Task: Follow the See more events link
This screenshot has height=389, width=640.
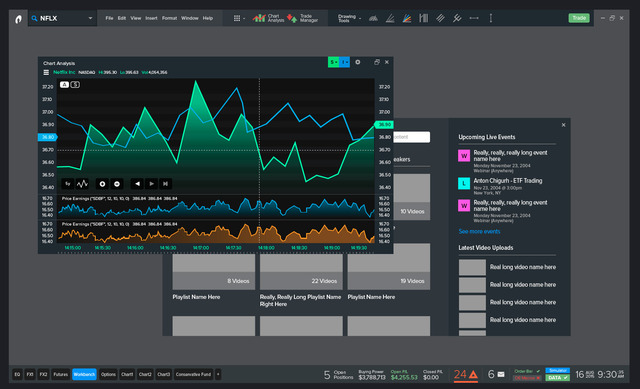Action: (479, 231)
